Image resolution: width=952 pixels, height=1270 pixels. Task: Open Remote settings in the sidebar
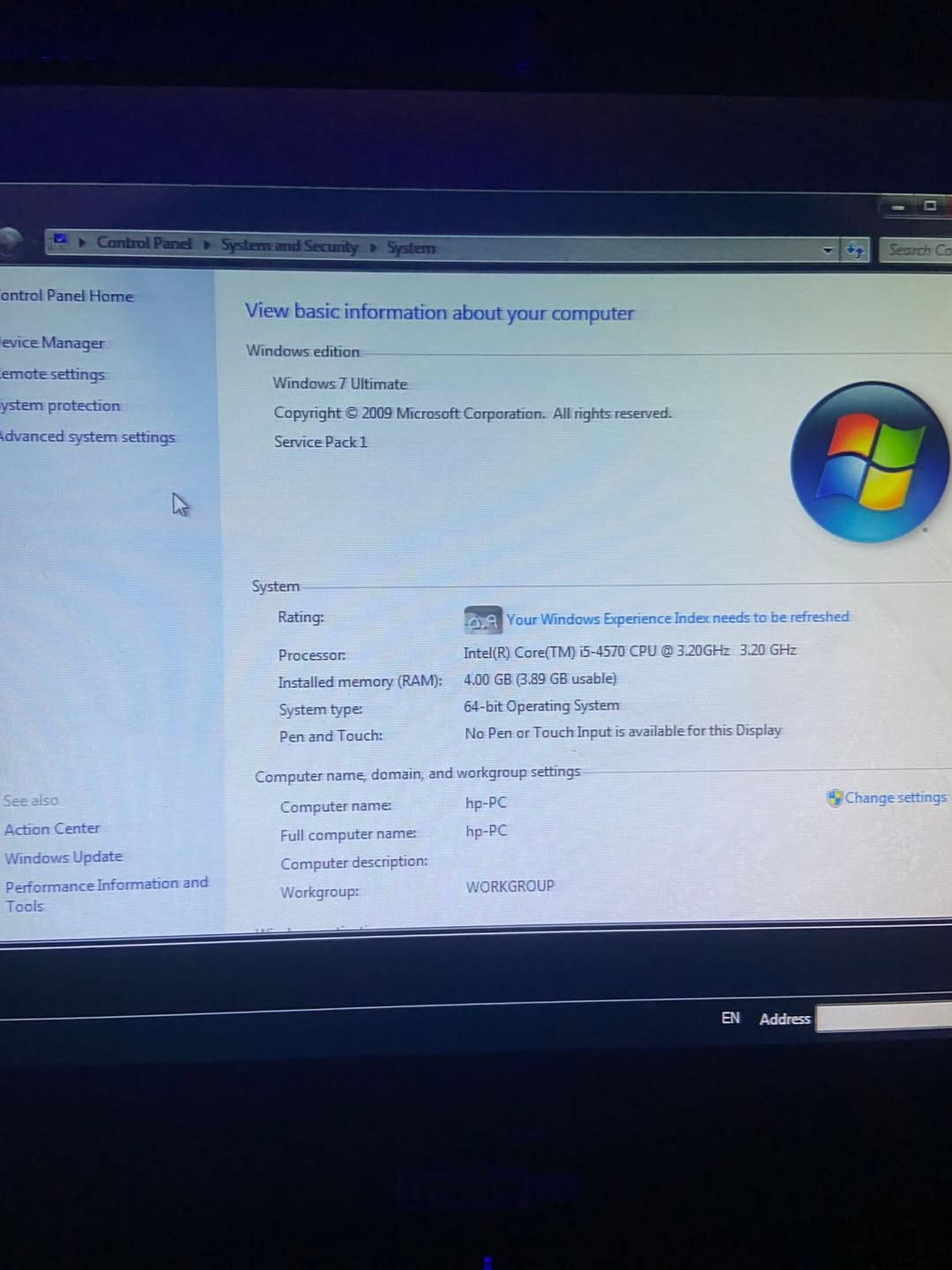pos(53,375)
